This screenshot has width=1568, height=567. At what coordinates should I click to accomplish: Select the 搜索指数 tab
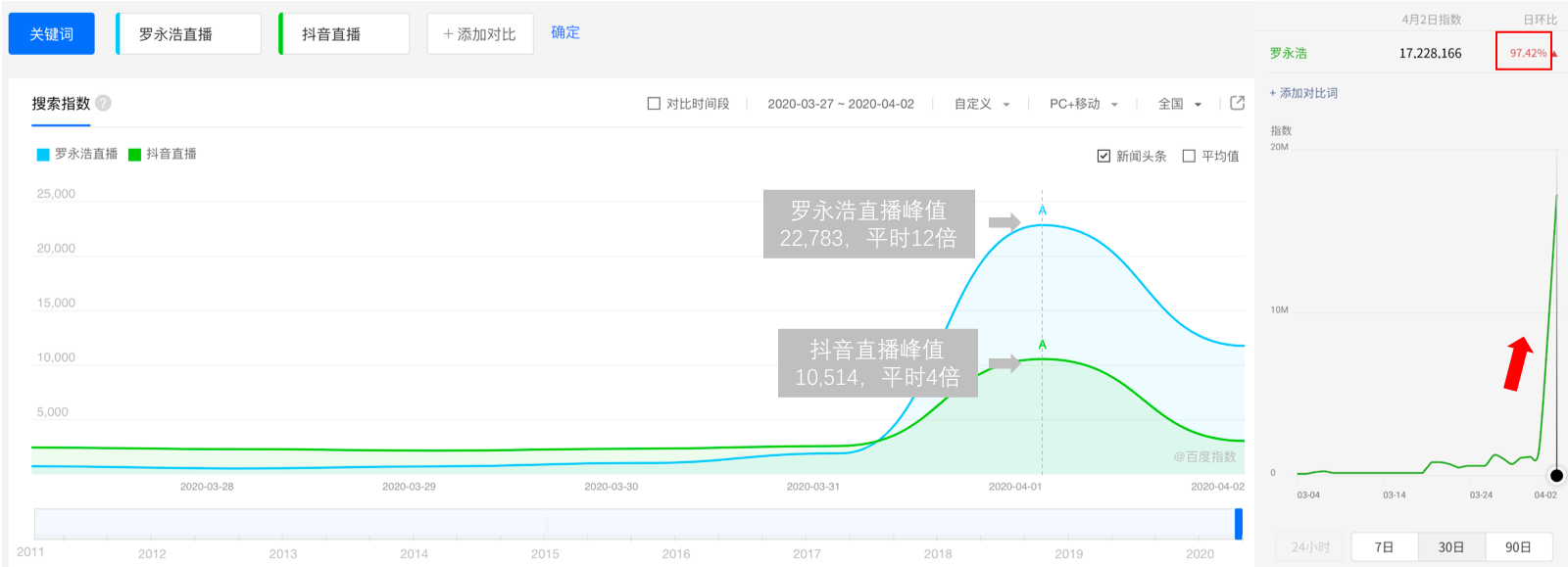[x=61, y=104]
